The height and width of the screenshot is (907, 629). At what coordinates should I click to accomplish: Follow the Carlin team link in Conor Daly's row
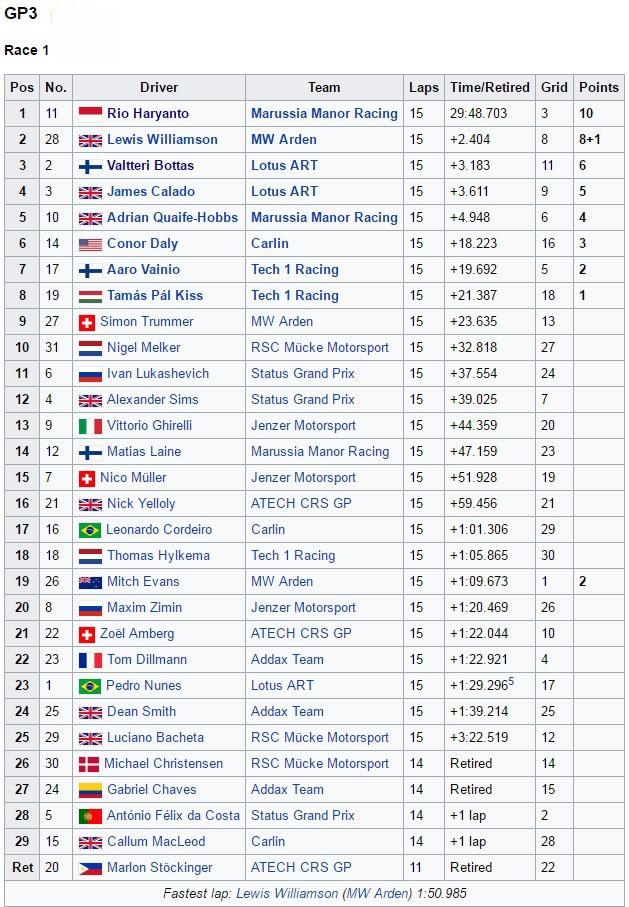click(x=270, y=244)
